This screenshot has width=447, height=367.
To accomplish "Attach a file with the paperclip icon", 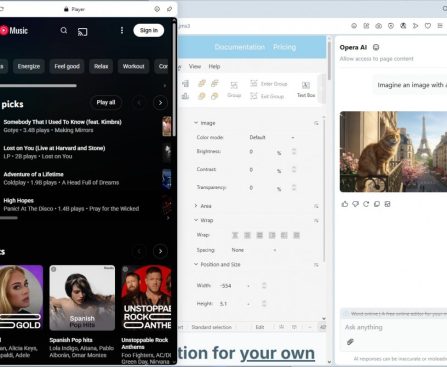I will coord(350,342).
